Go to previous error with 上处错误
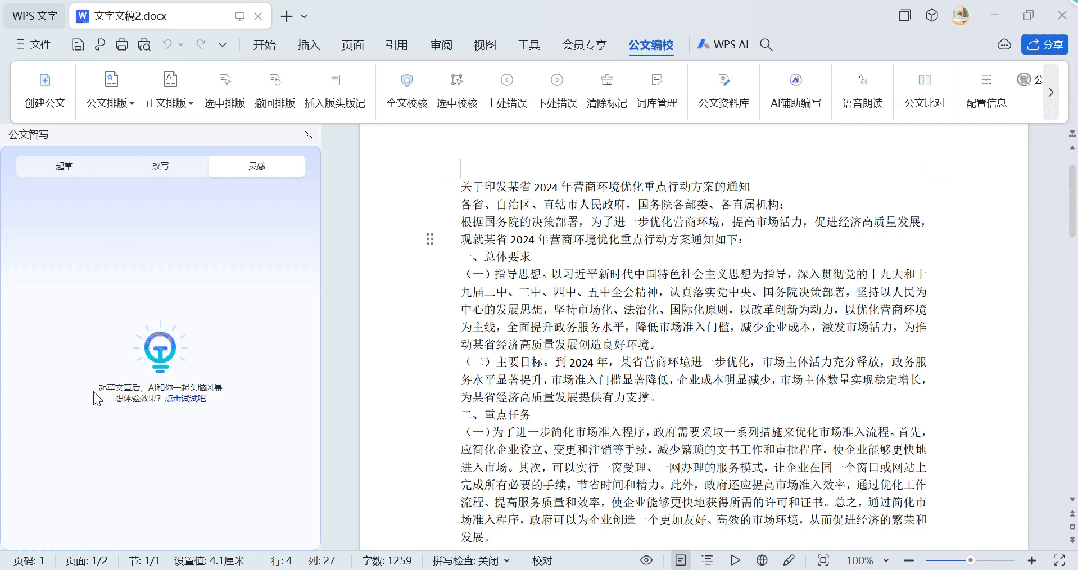Screen dimensions: 1078x570 pos(507,90)
